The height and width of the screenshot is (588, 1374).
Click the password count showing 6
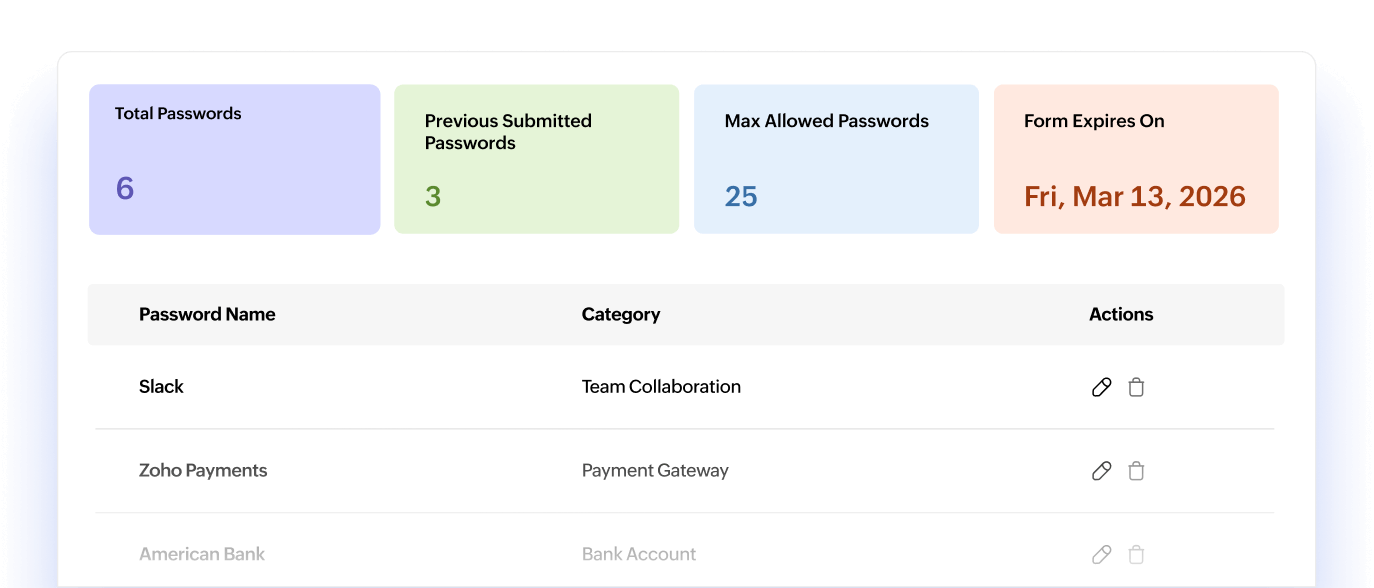[x=124, y=188]
